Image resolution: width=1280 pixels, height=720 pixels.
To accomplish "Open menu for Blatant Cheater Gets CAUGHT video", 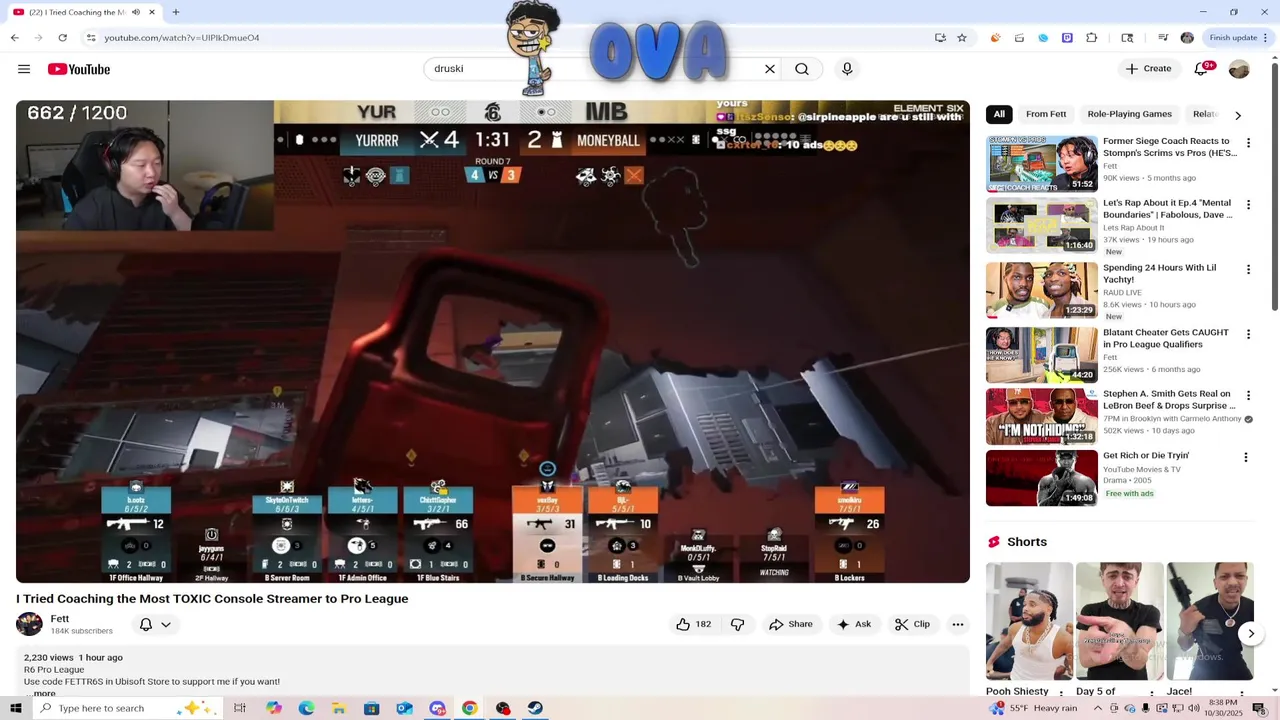I will pyautogui.click(x=1248, y=334).
